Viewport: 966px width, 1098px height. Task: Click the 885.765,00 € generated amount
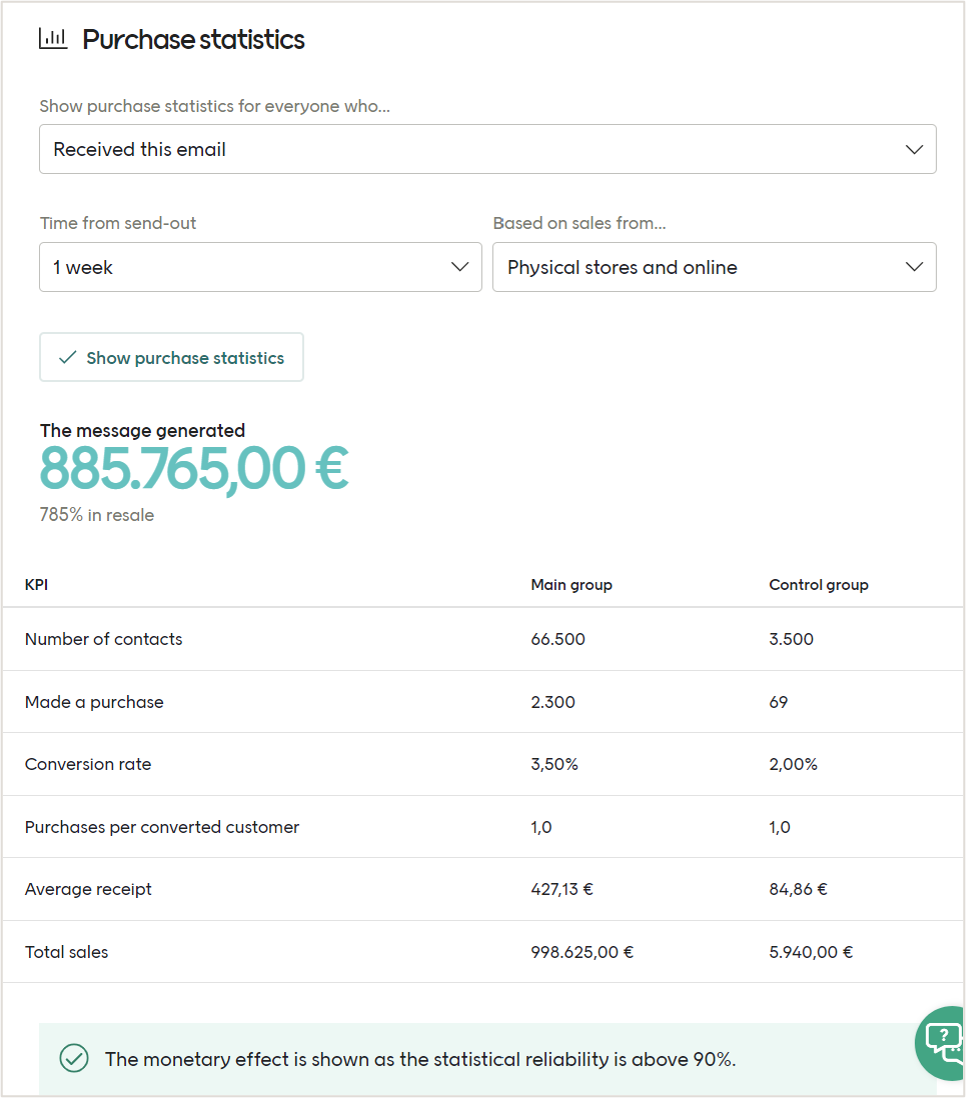click(x=193, y=466)
